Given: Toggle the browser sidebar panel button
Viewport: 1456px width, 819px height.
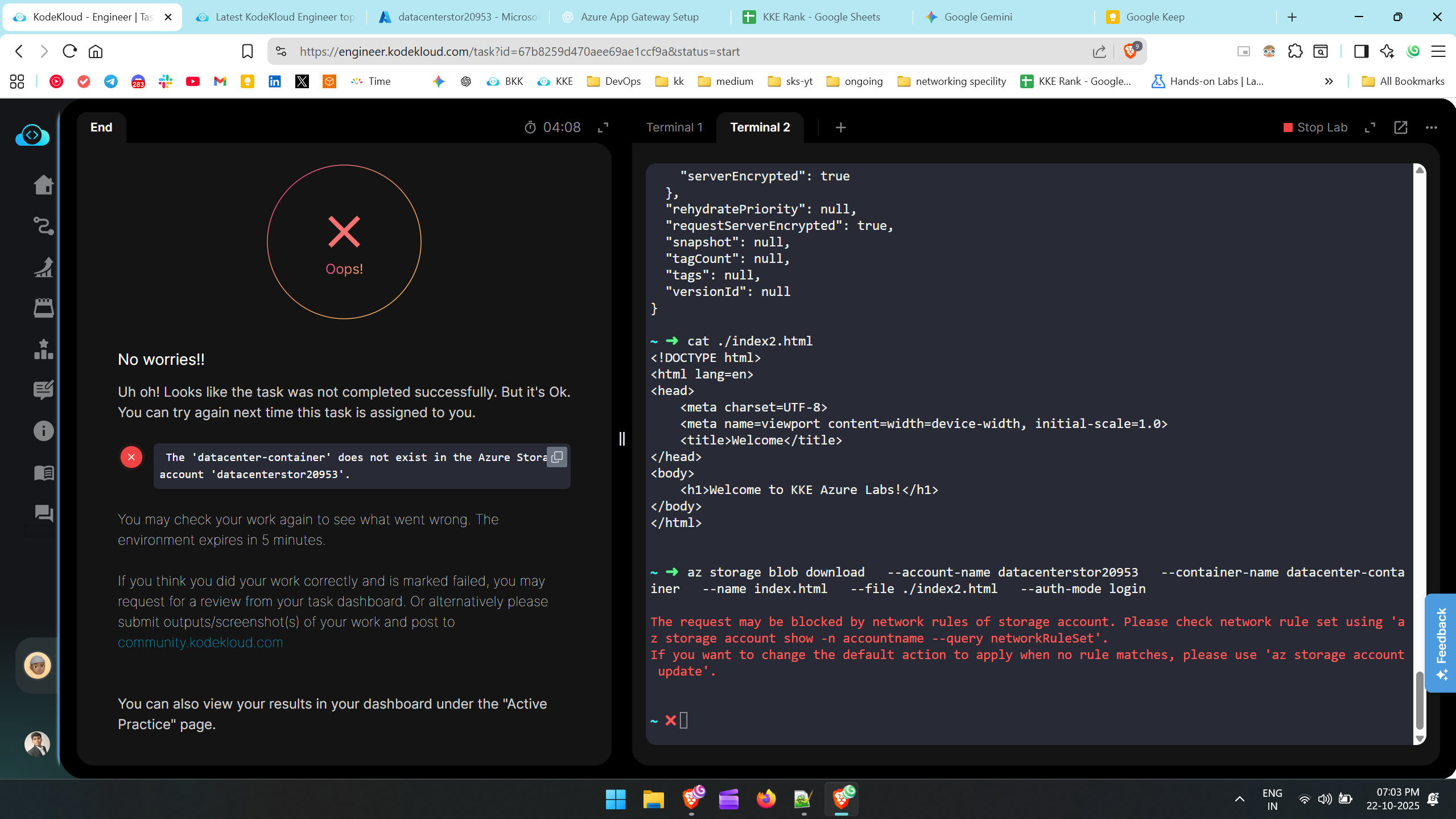Looking at the screenshot, I should pos(1360,51).
